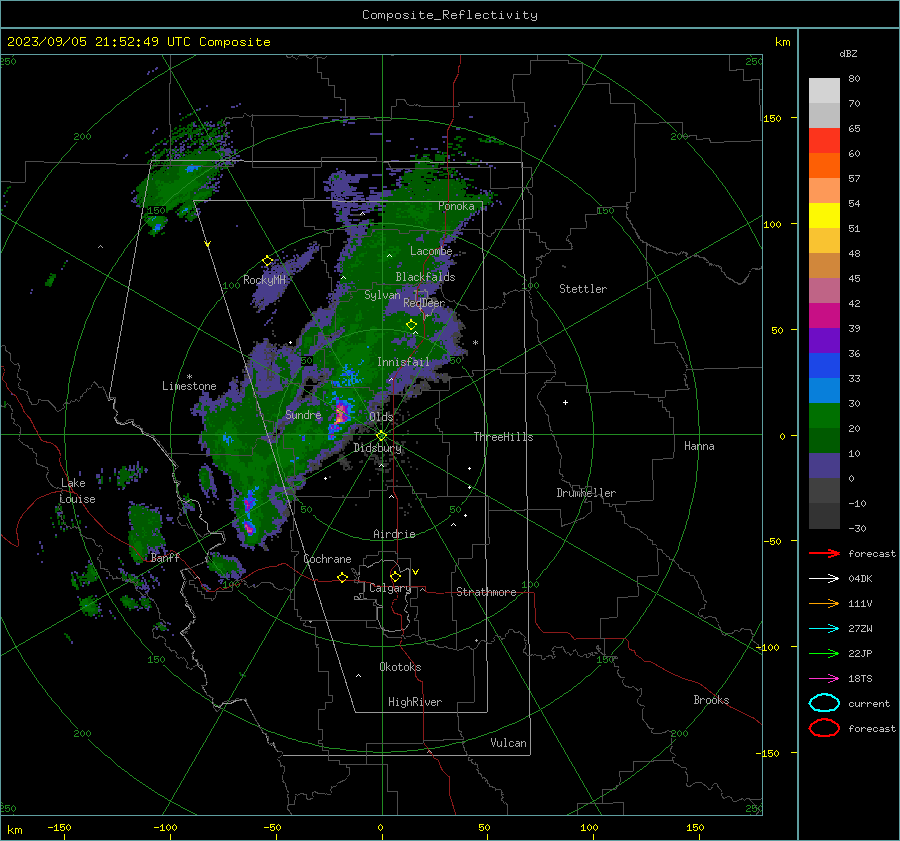Click the Lake Louise label
The height and width of the screenshot is (841, 900).
point(77,491)
